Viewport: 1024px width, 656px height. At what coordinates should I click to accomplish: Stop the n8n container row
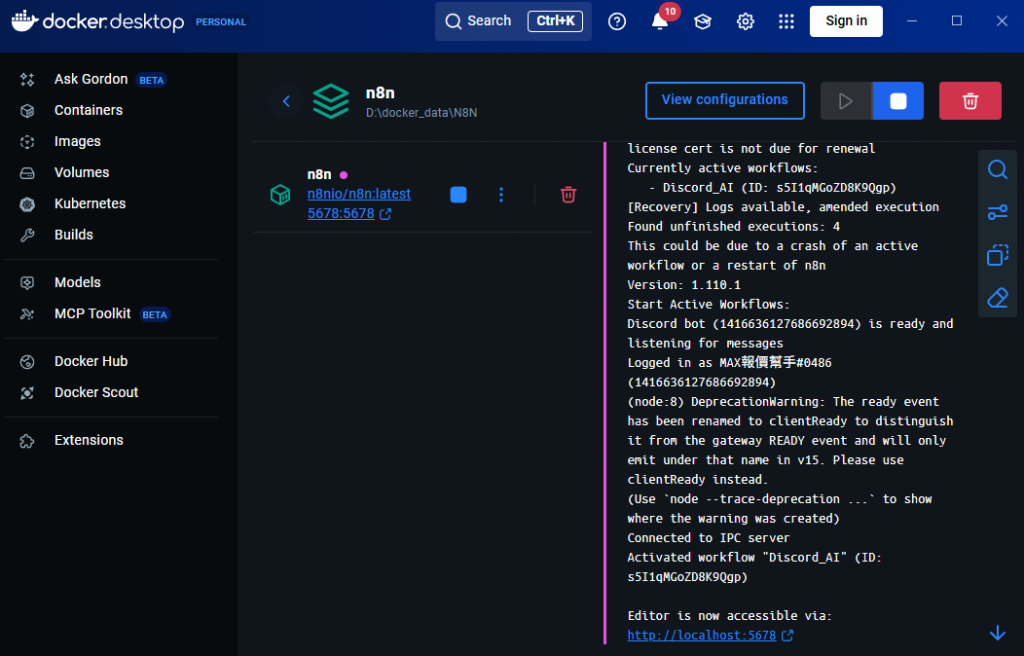[x=458, y=195]
